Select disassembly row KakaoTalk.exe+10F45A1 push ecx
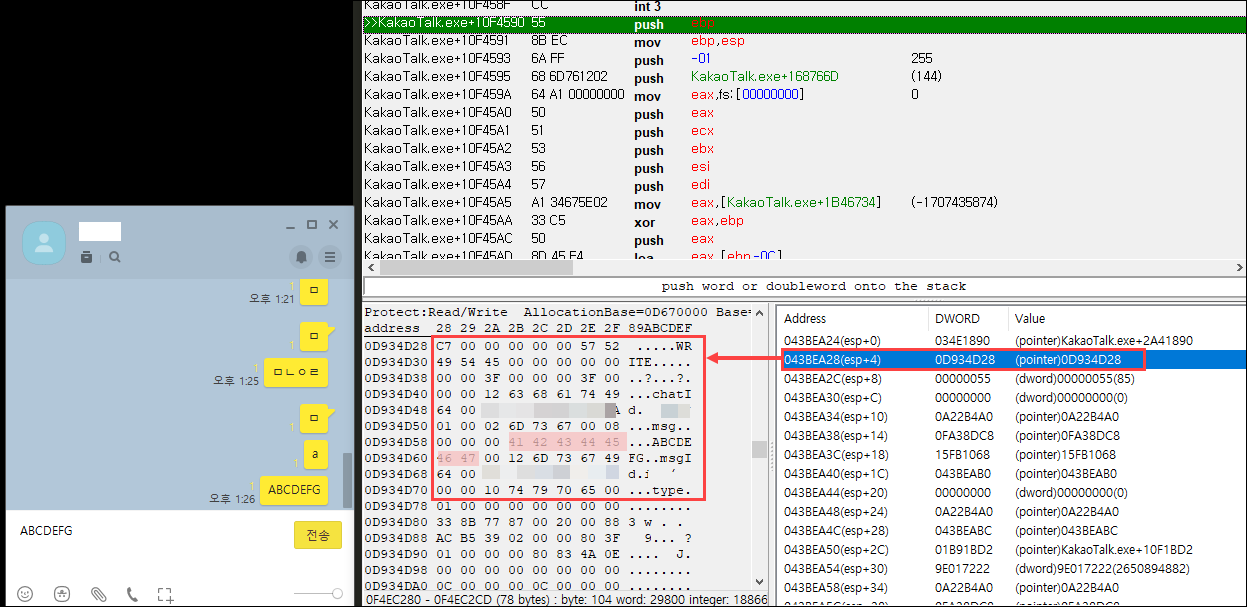Screen dimensions: 1247x607 pyautogui.click(x=804, y=131)
